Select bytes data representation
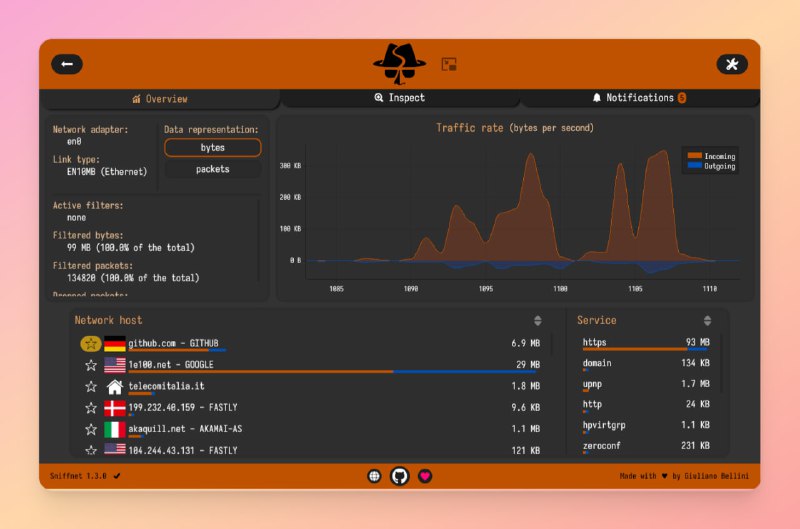The width and height of the screenshot is (800, 529). coord(212,147)
